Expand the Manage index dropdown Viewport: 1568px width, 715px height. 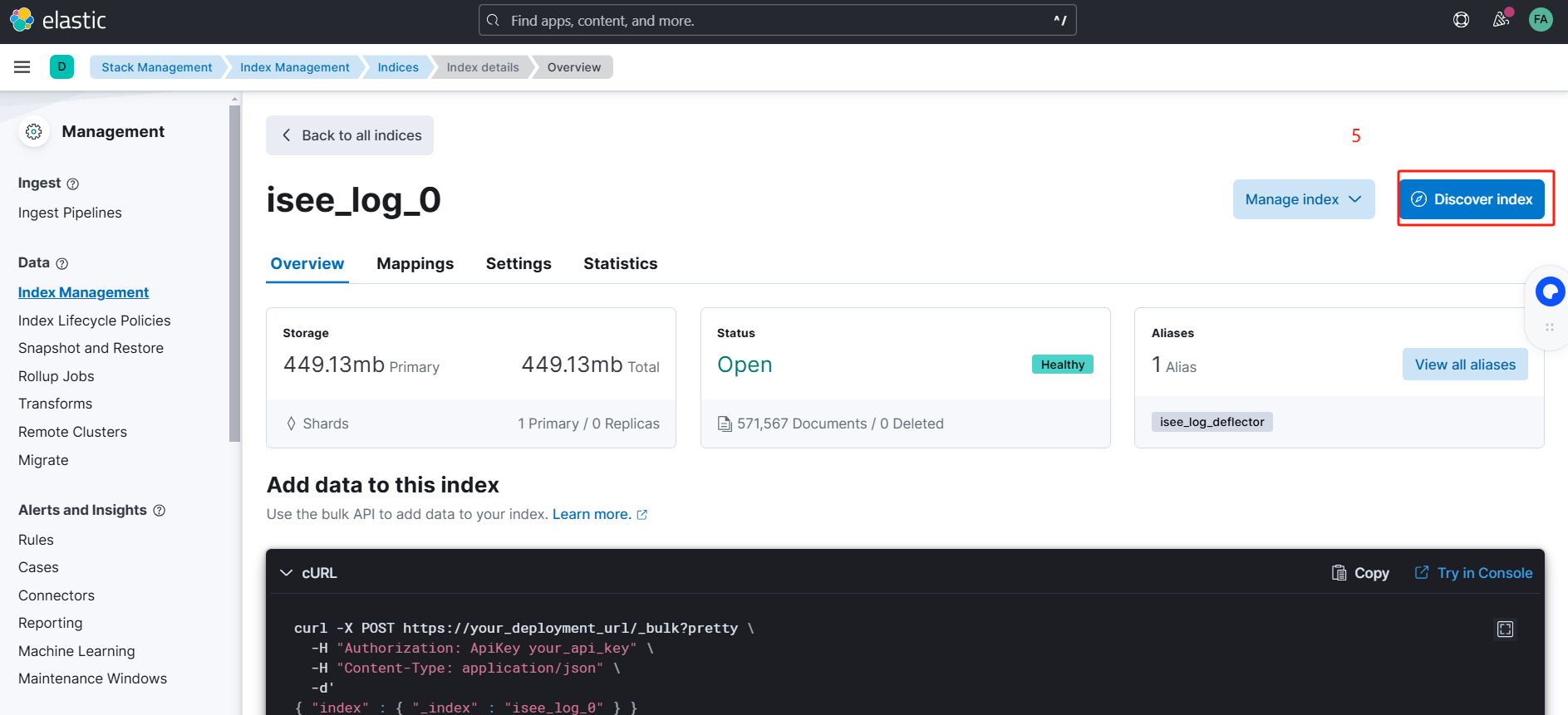pyautogui.click(x=1304, y=199)
